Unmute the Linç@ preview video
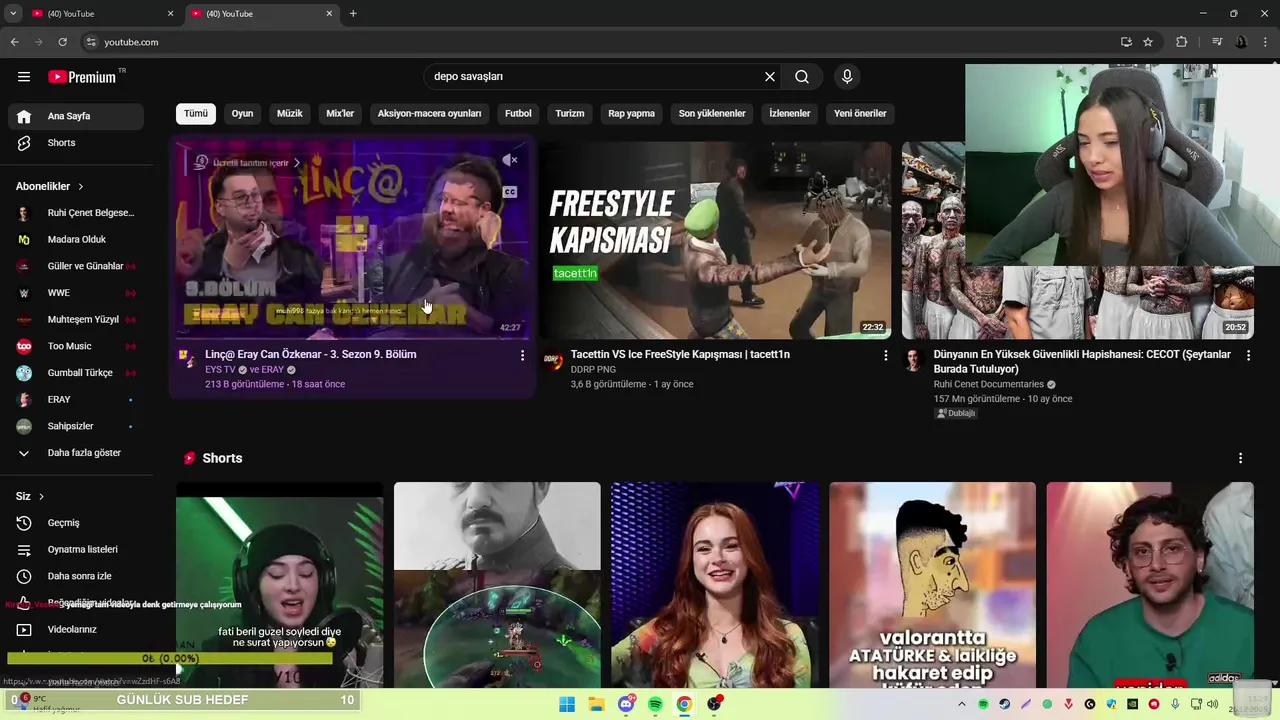1280x720 pixels. 510,160
